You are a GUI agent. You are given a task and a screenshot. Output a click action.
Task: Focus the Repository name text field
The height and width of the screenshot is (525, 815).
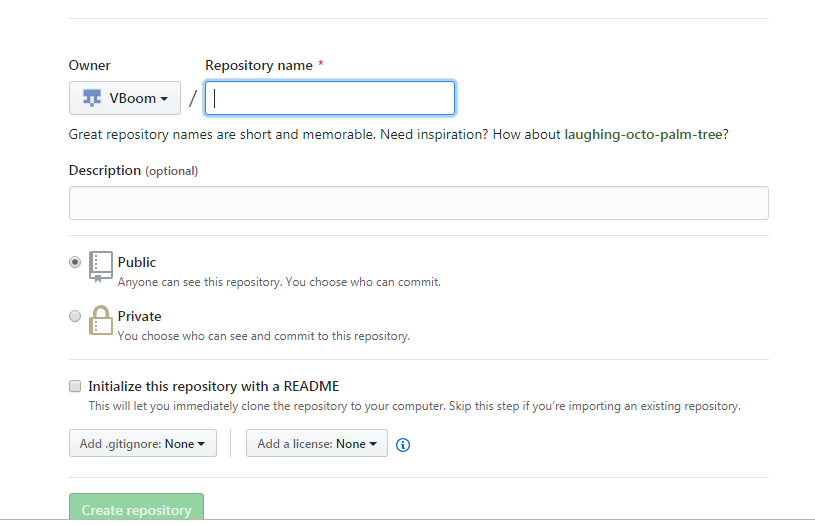pos(330,98)
